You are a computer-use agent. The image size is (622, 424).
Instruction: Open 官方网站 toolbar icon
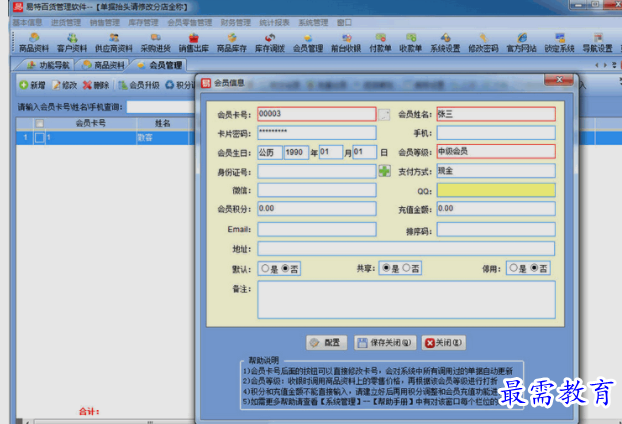pyautogui.click(x=521, y=43)
